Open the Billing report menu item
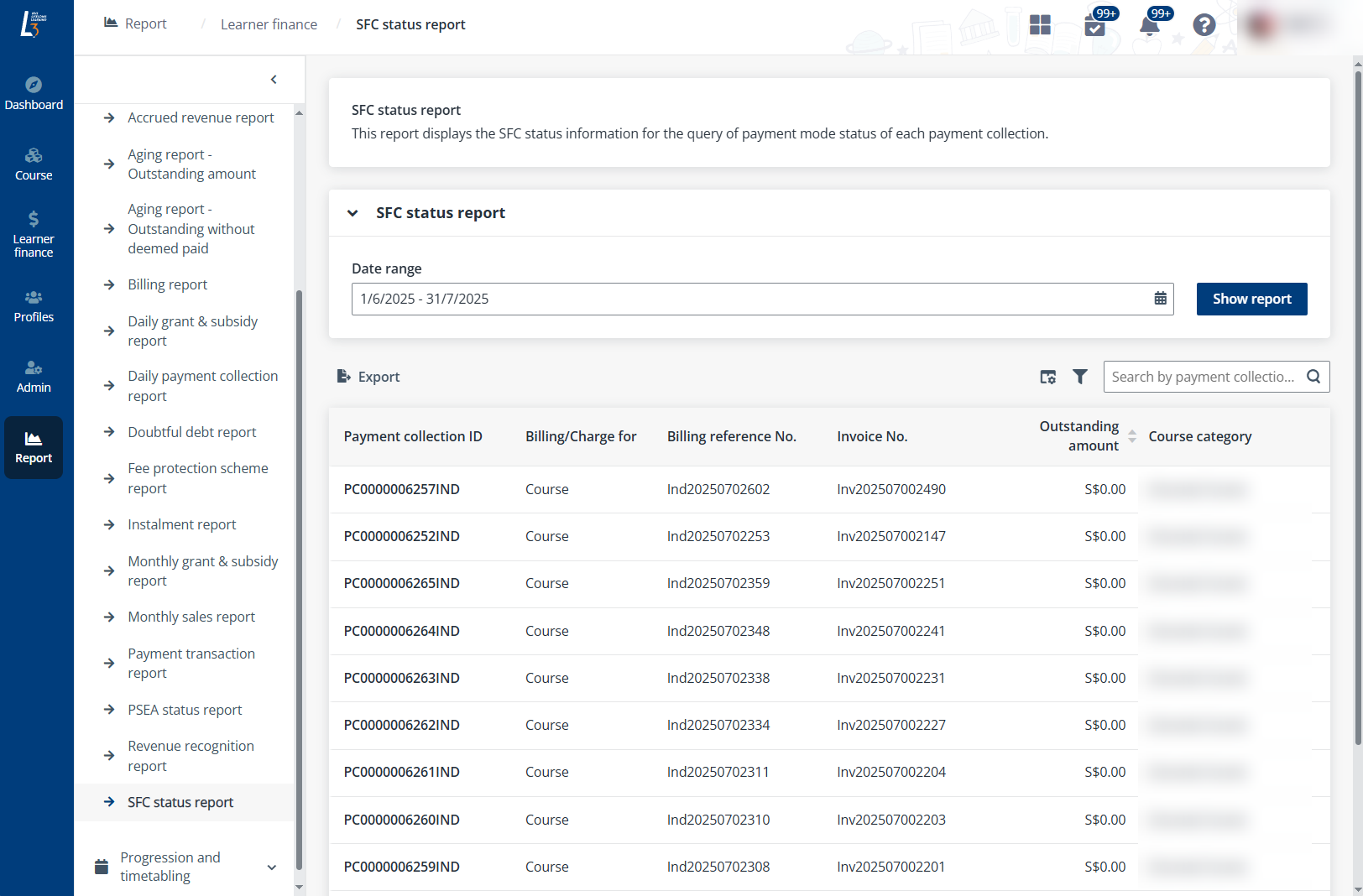Screen dimensions: 1363x896 [167, 284]
